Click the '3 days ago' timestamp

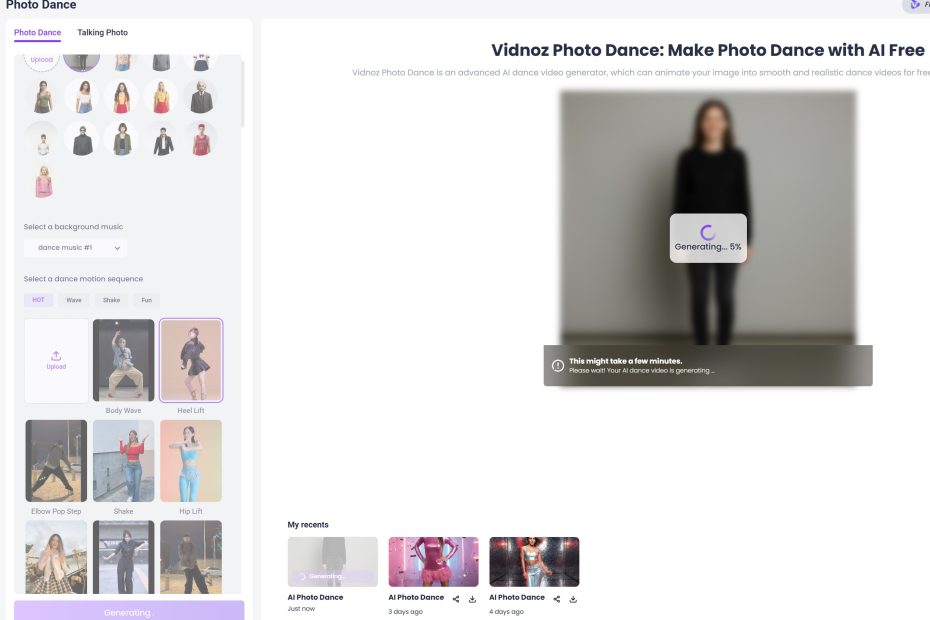406,612
